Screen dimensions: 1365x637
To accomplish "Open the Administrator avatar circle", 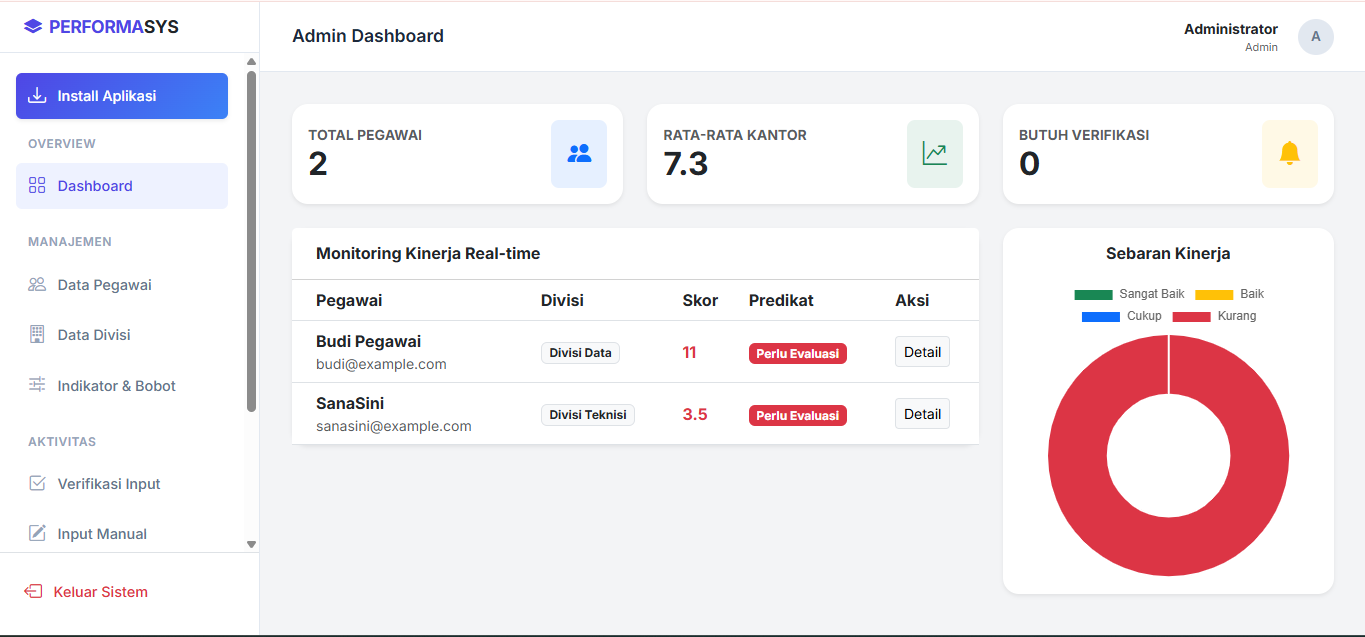I will pos(1315,37).
